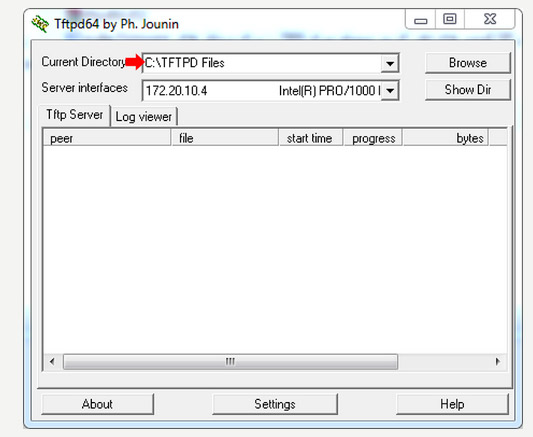
Task: Open the Settings dialog
Action: [275, 404]
